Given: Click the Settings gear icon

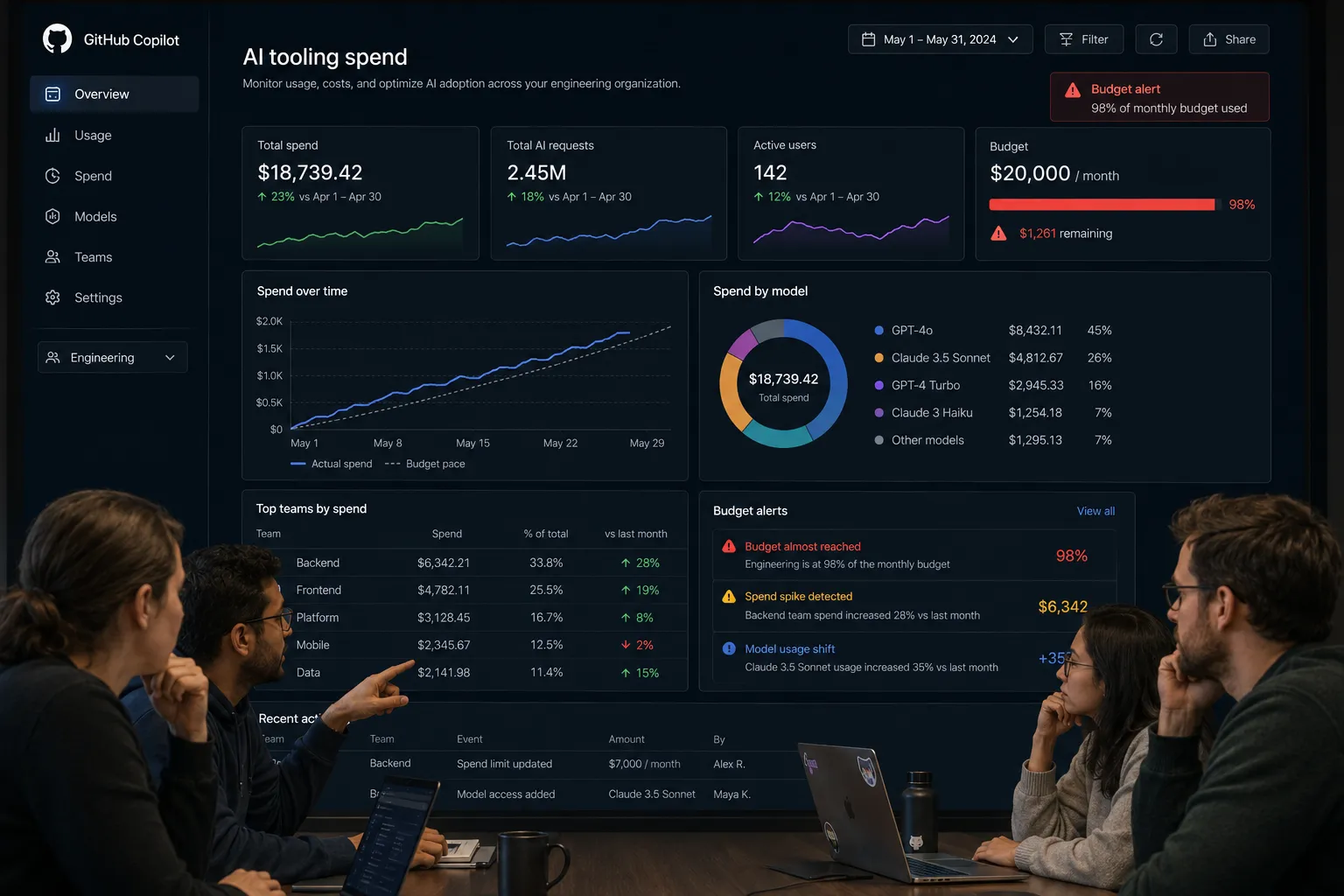Looking at the screenshot, I should [52, 297].
